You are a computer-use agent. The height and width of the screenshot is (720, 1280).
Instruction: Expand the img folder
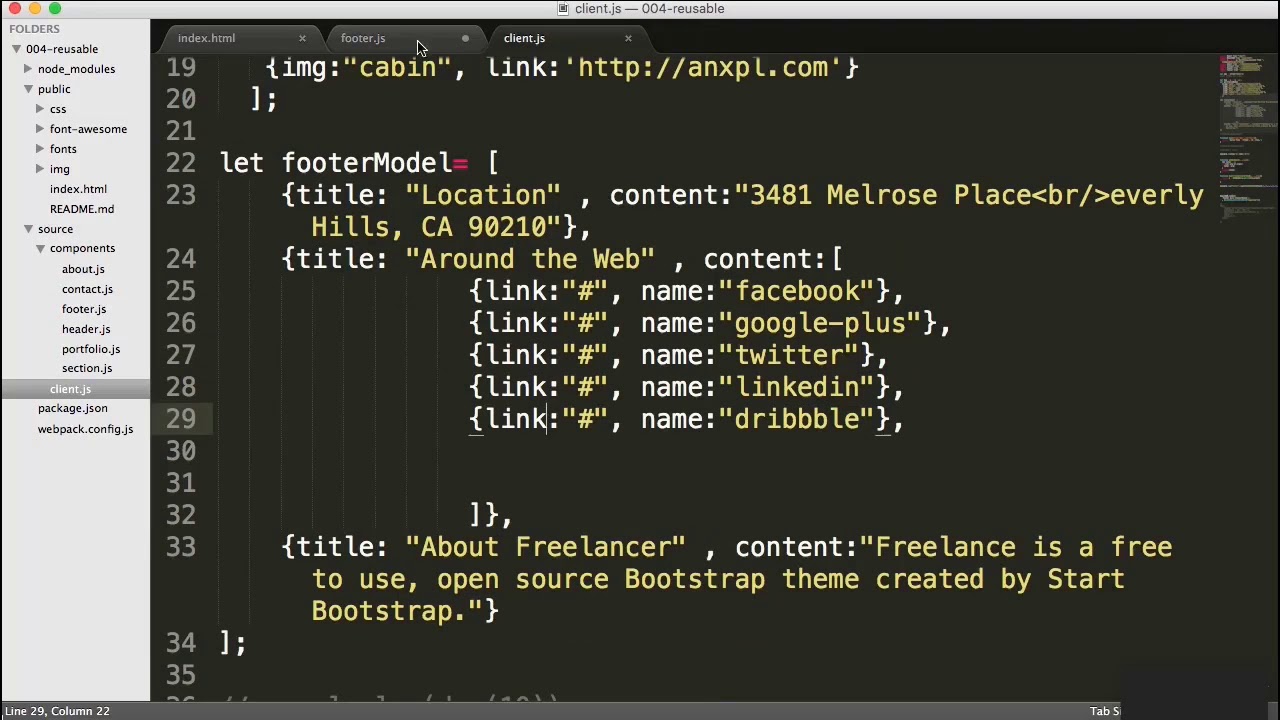[40, 169]
